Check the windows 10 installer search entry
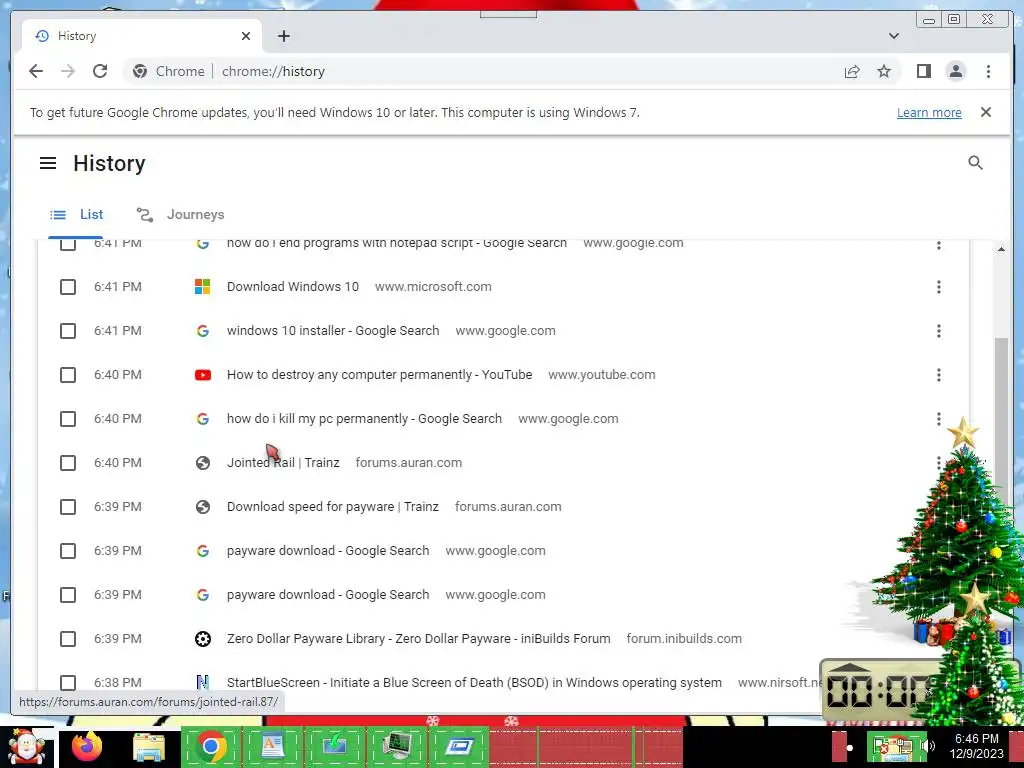The image size is (1024, 768). [x=68, y=331]
